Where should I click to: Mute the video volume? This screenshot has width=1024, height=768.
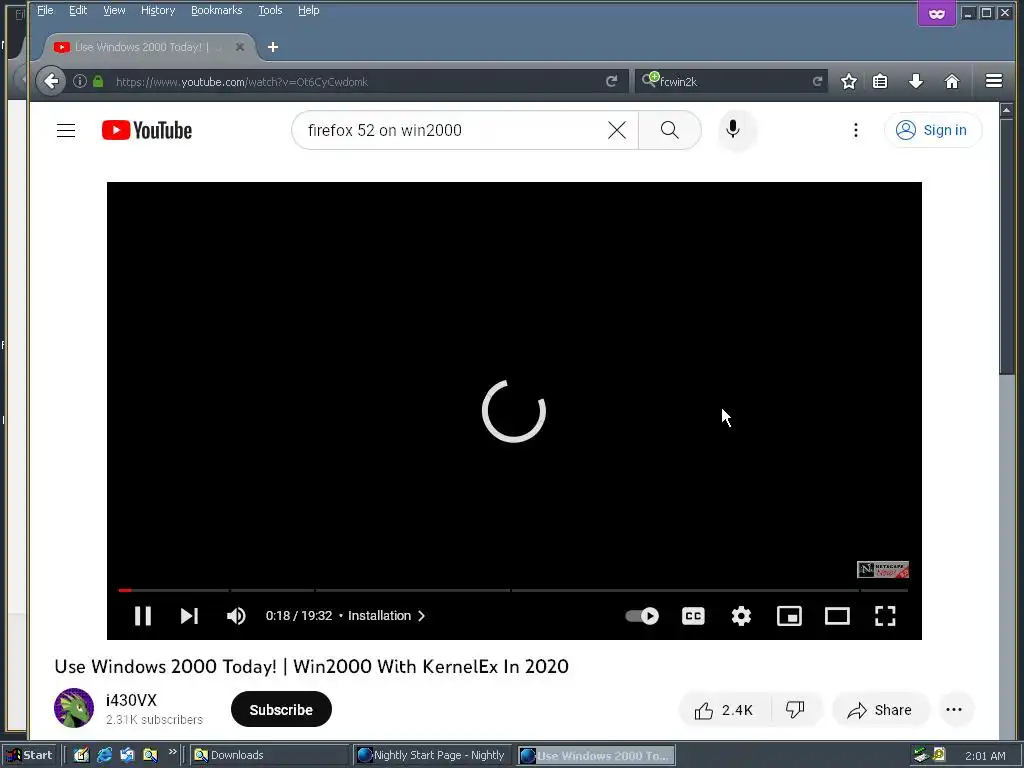(236, 616)
